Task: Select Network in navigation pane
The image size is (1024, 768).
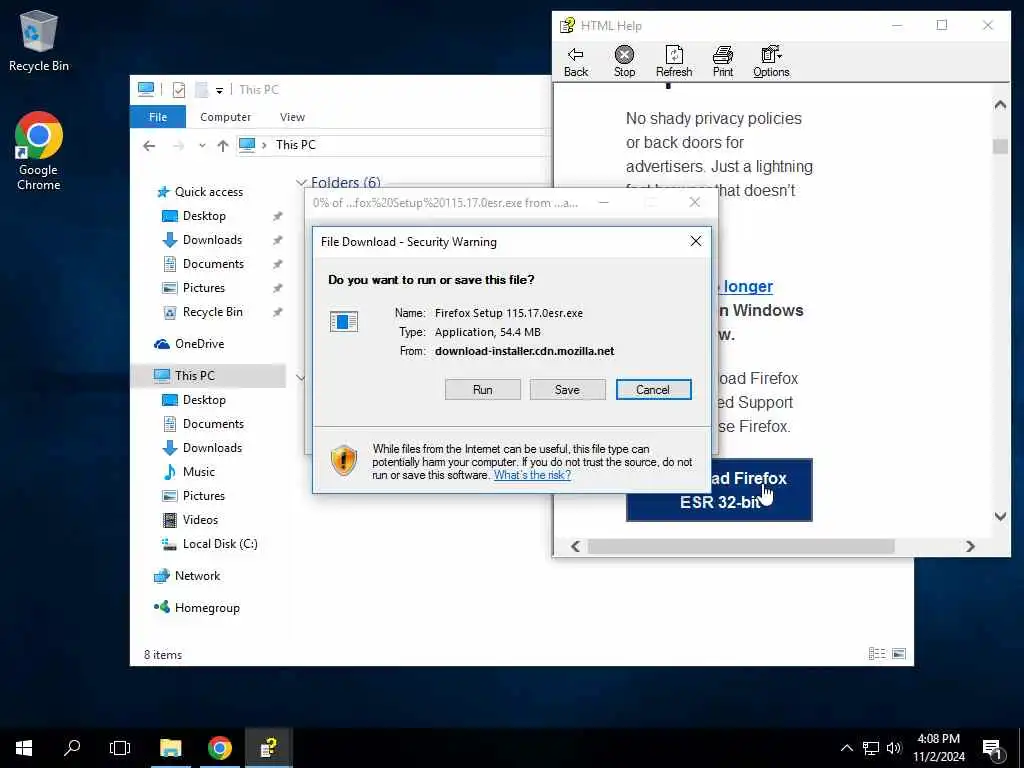Action: [197, 576]
